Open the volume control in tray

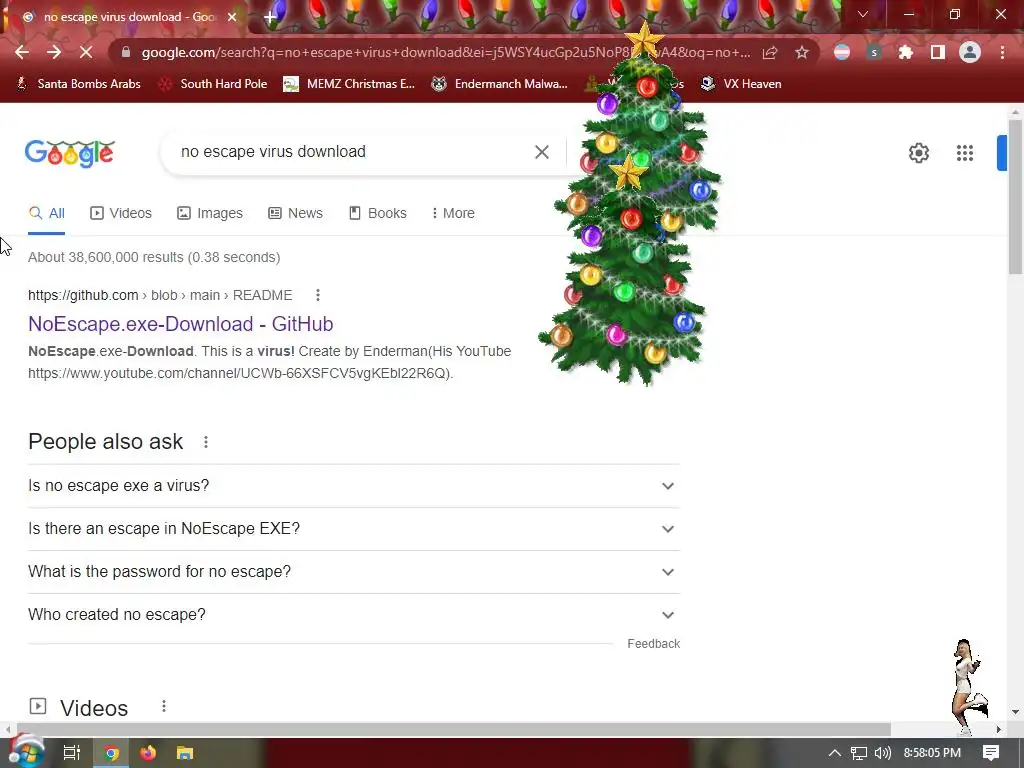tap(882, 753)
